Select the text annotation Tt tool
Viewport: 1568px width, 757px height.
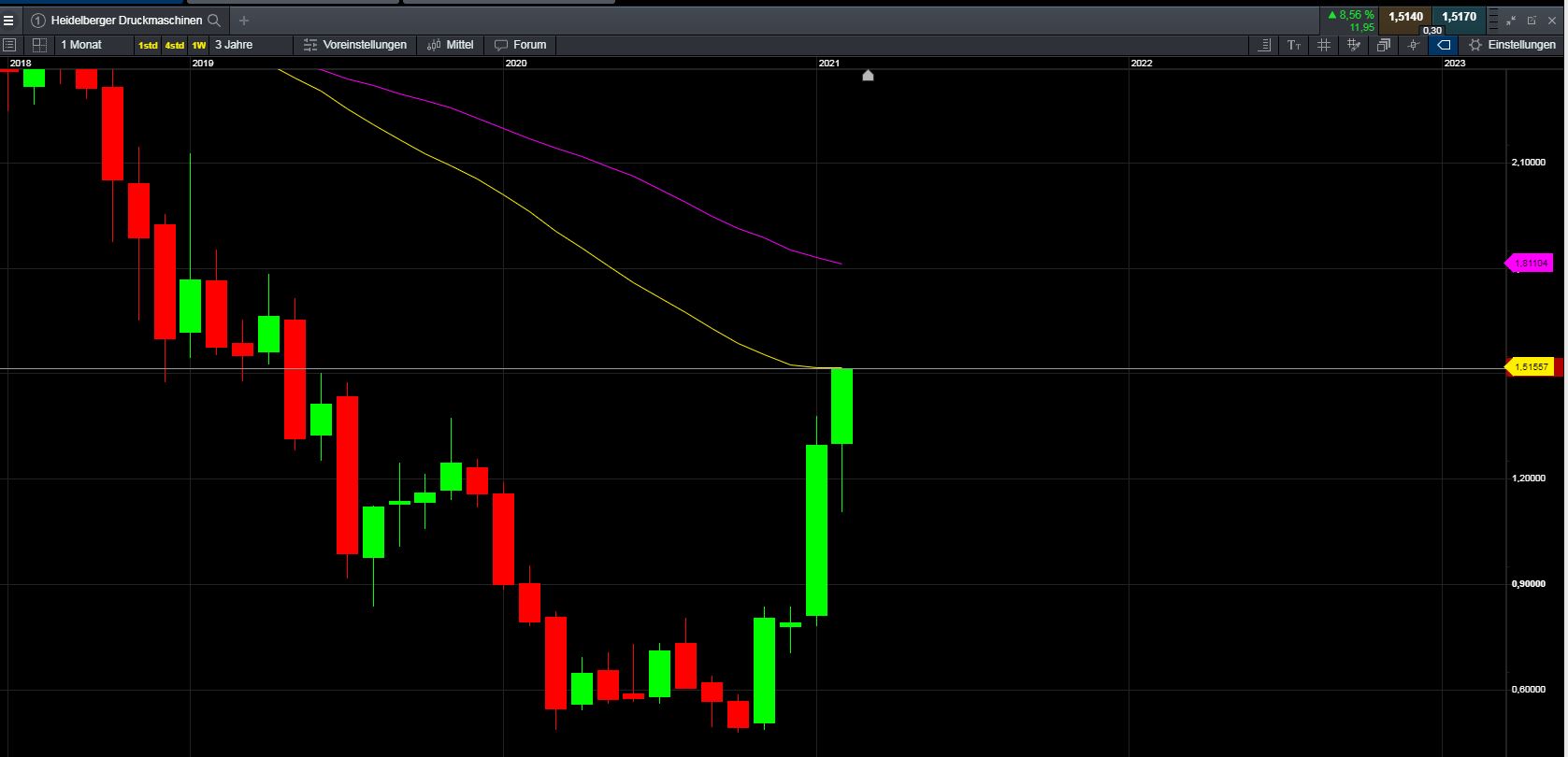(1294, 45)
